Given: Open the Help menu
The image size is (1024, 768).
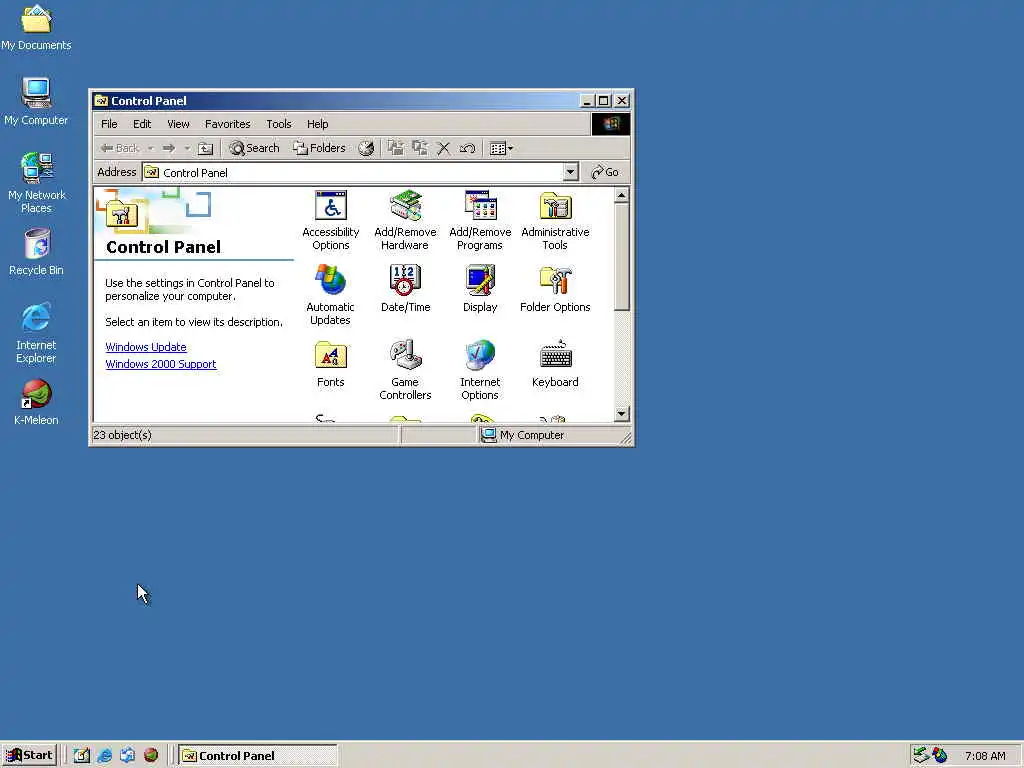Looking at the screenshot, I should tap(317, 124).
